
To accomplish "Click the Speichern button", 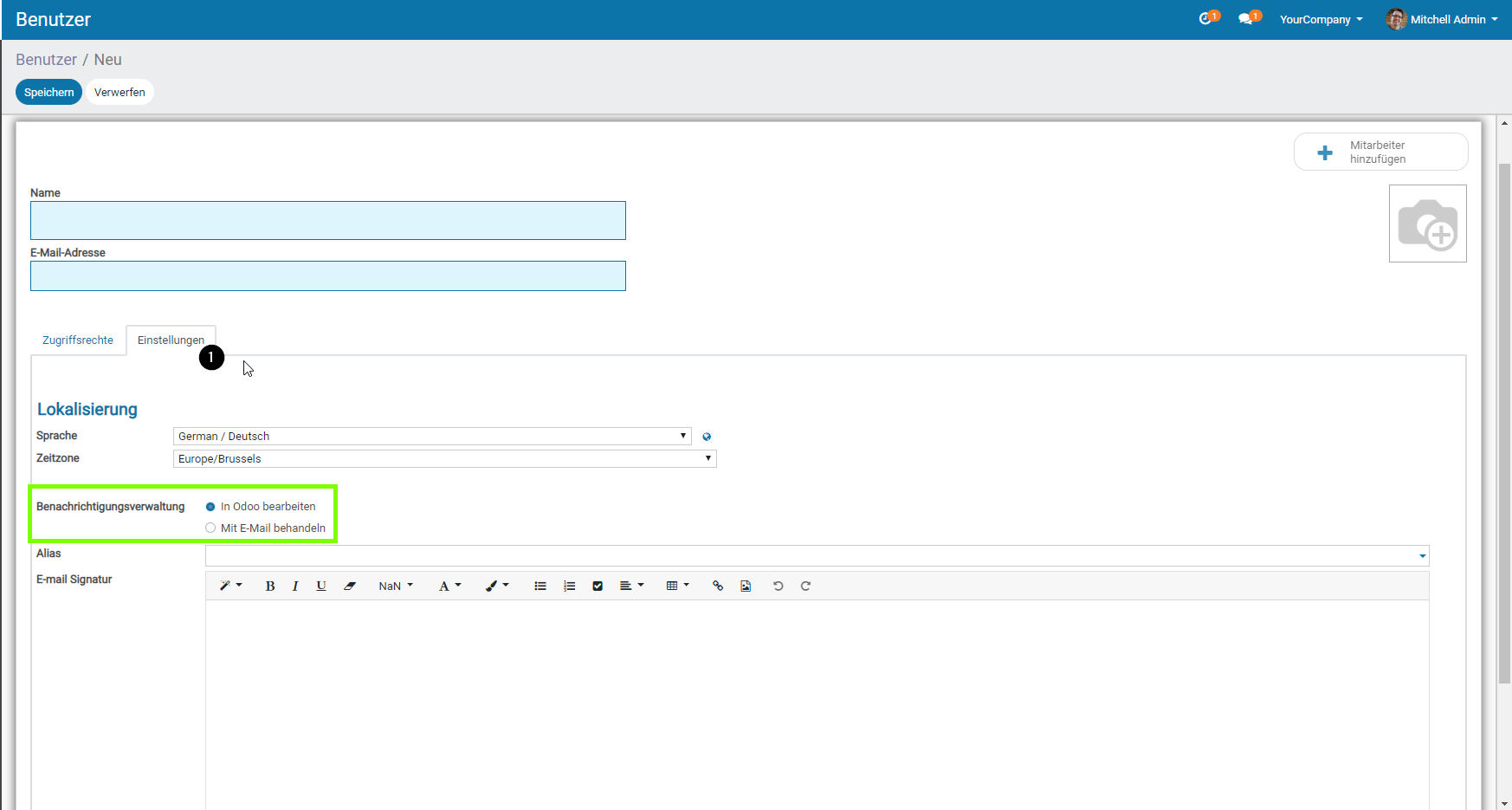I will point(48,93).
